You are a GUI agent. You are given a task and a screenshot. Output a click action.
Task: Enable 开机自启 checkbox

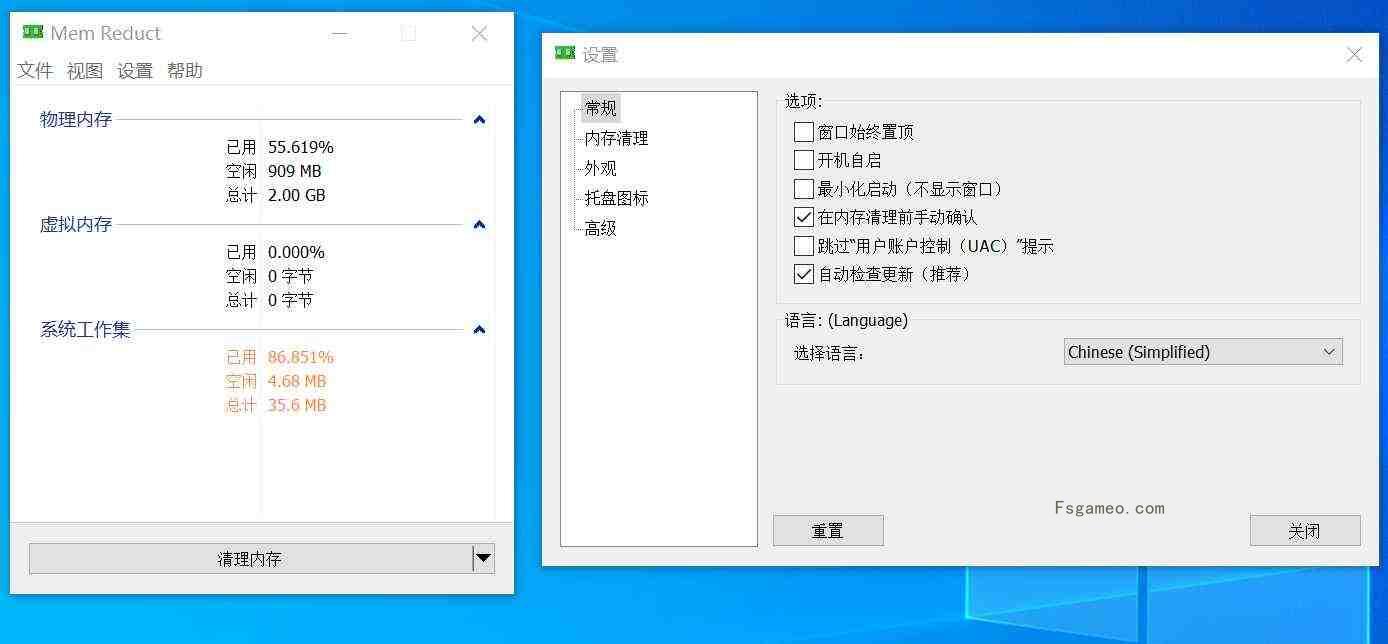tap(804, 160)
